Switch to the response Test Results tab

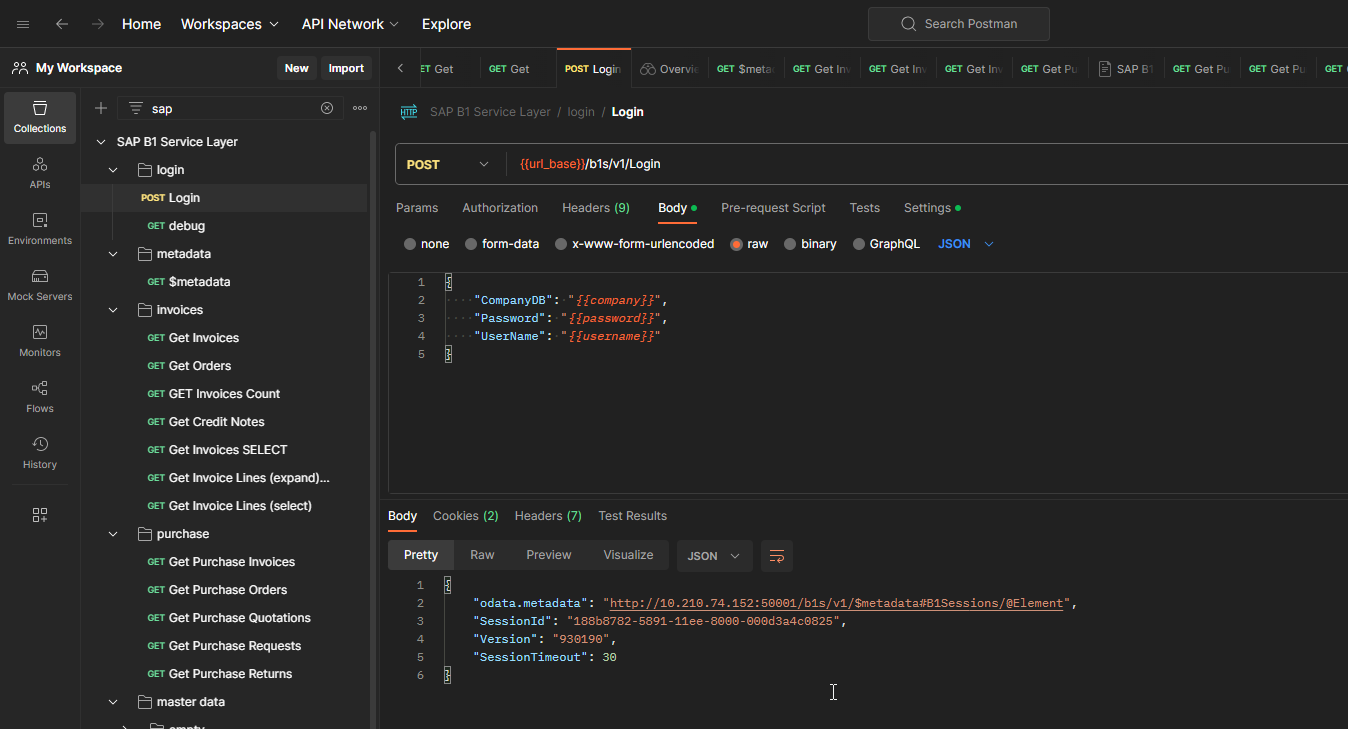point(632,516)
